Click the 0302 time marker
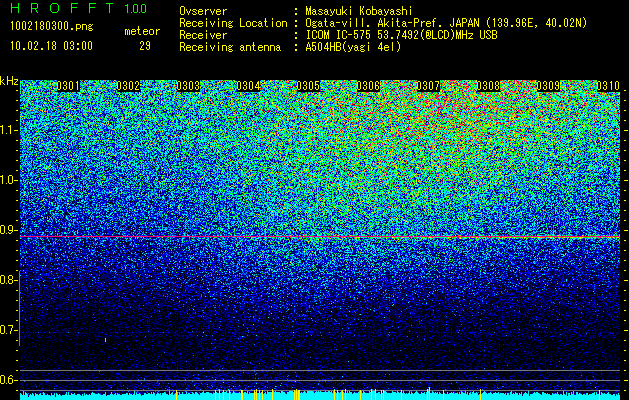Viewport: 629px width, 400px height. [x=128, y=86]
